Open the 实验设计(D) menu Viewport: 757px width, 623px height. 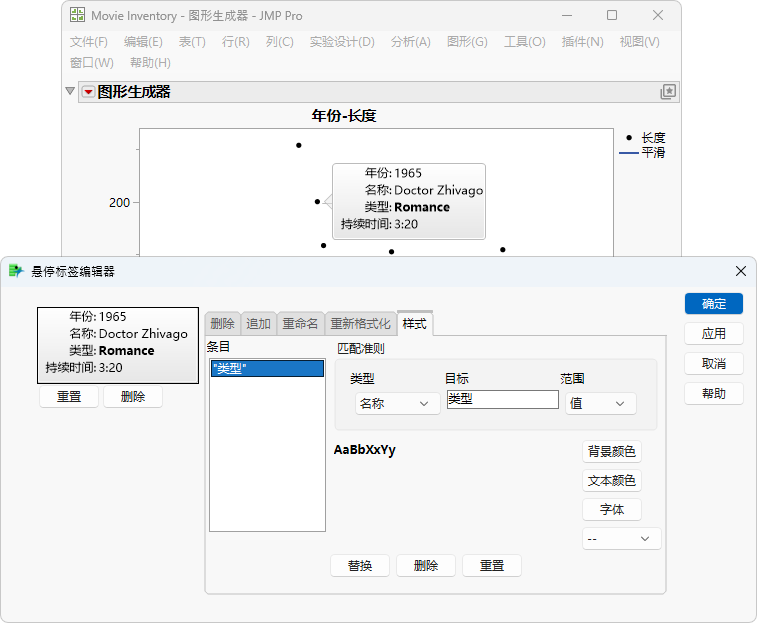point(342,42)
